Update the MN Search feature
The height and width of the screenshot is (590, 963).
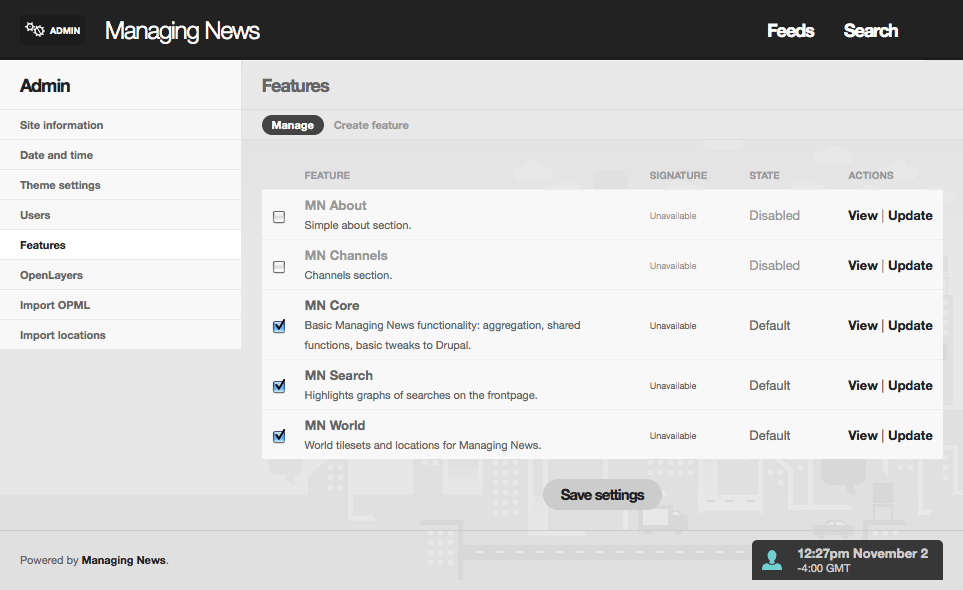point(910,386)
